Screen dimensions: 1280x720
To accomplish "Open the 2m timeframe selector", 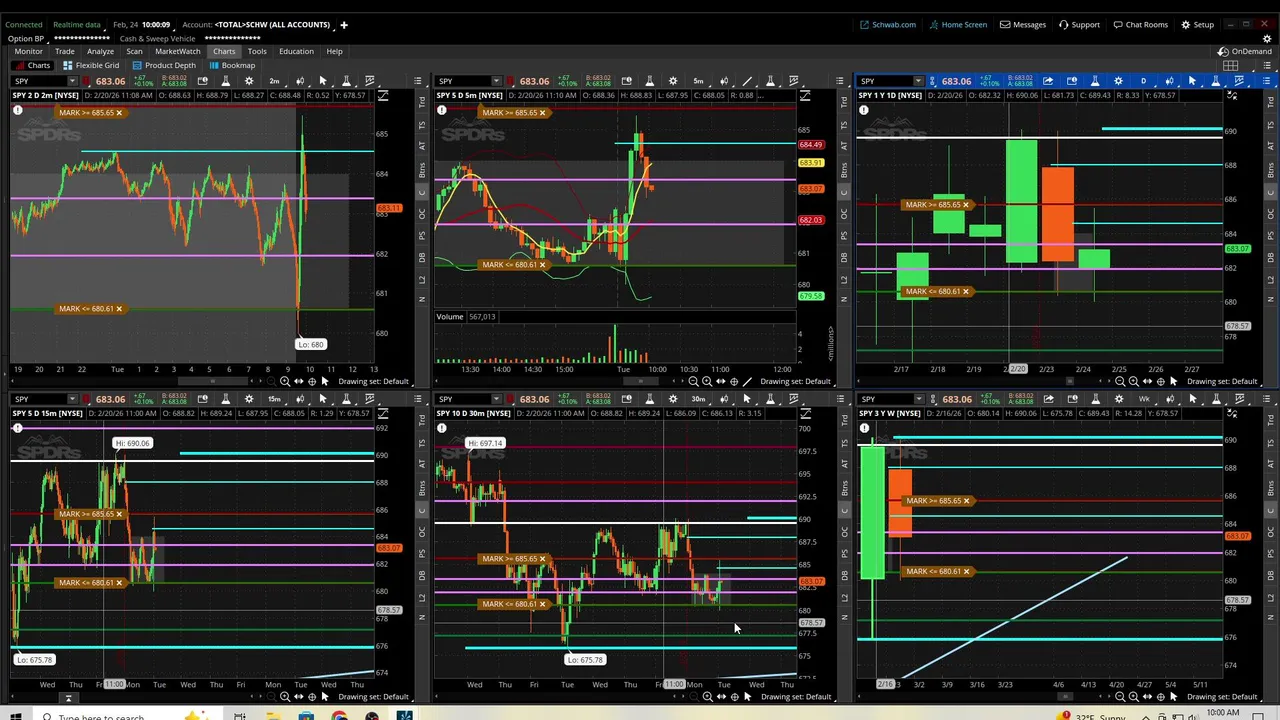I will tap(274, 81).
